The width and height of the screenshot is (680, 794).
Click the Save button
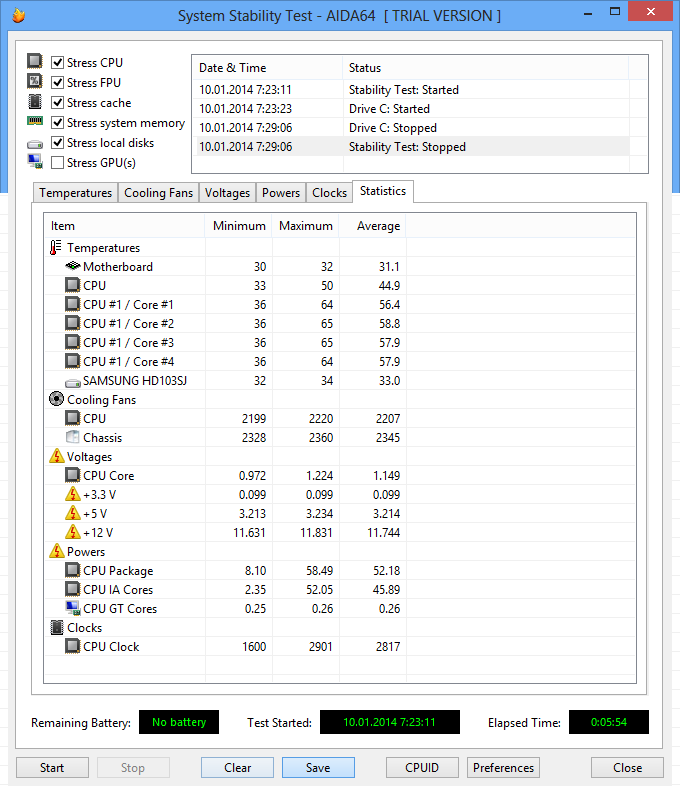[318, 768]
